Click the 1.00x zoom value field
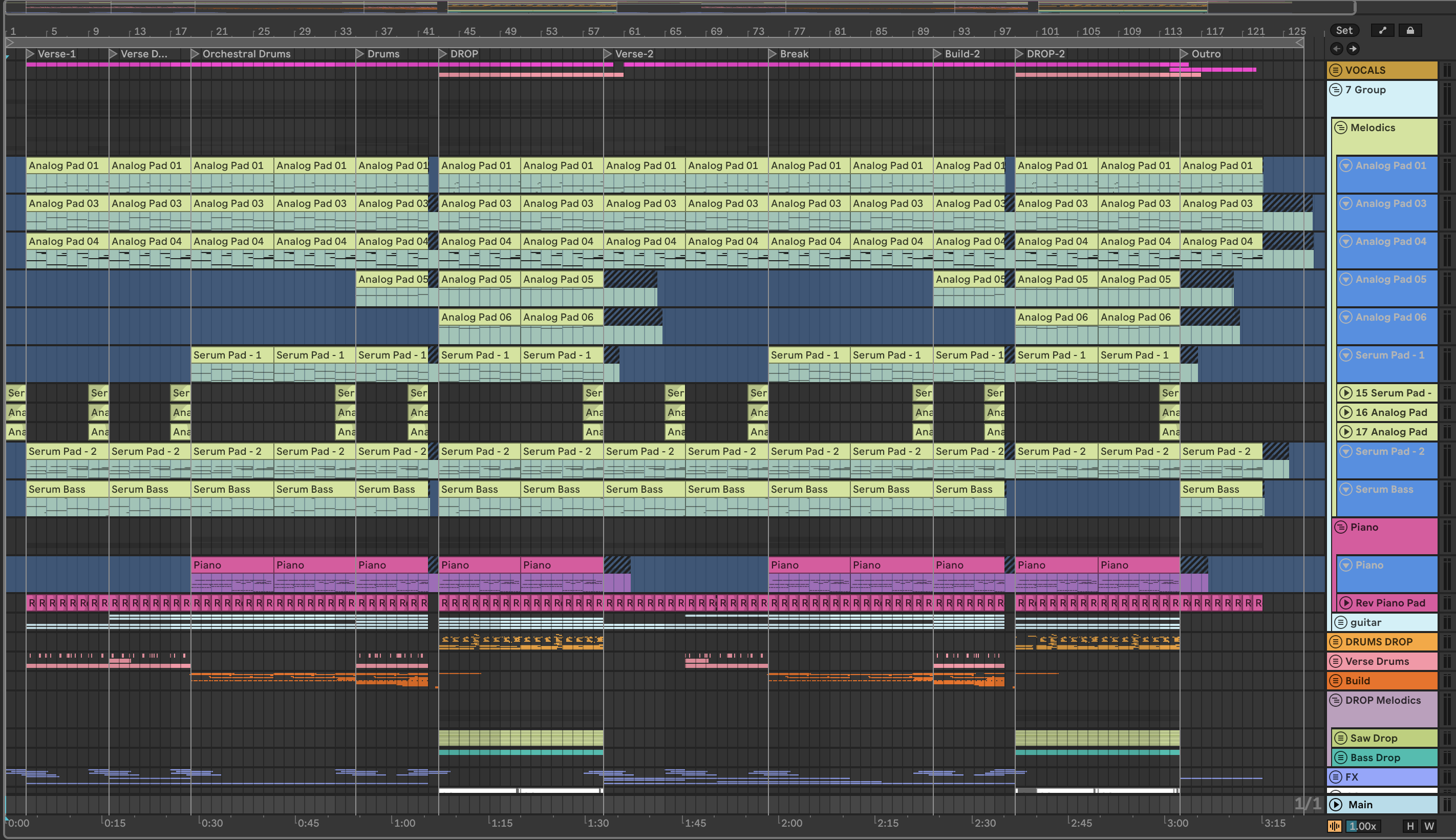This screenshot has width=1456, height=840. pos(1363,826)
